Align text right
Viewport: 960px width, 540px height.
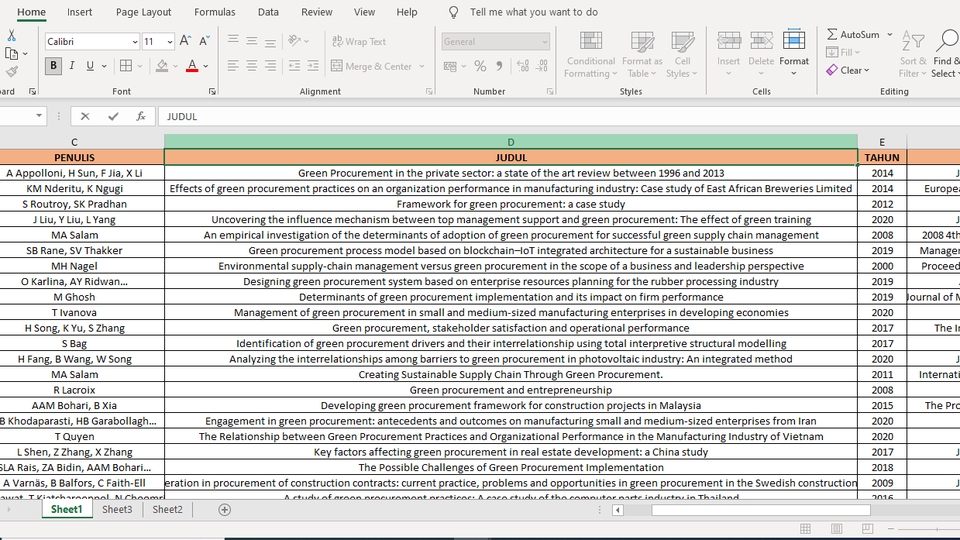[x=270, y=66]
